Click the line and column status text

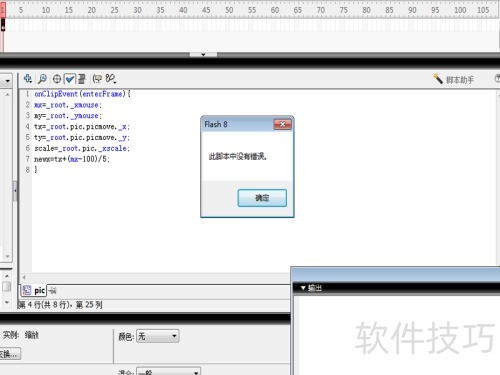(60, 305)
